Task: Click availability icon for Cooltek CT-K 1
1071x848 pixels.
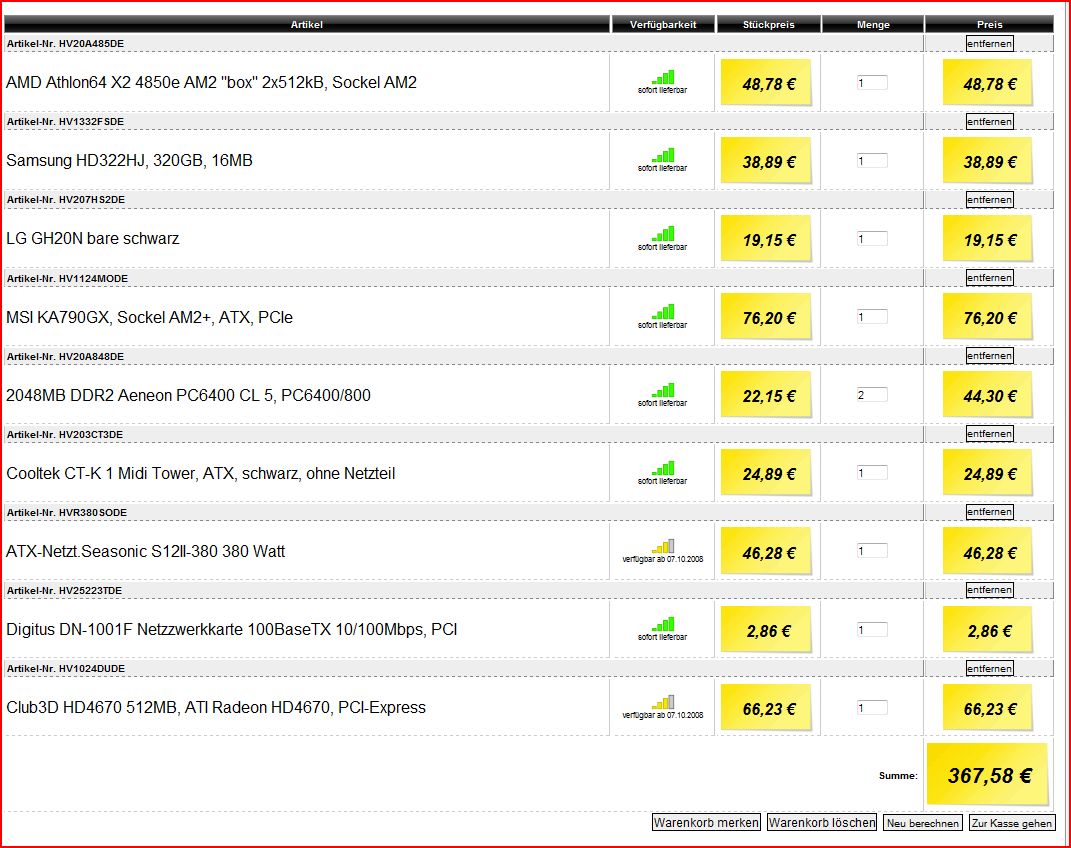Action: click(x=663, y=468)
